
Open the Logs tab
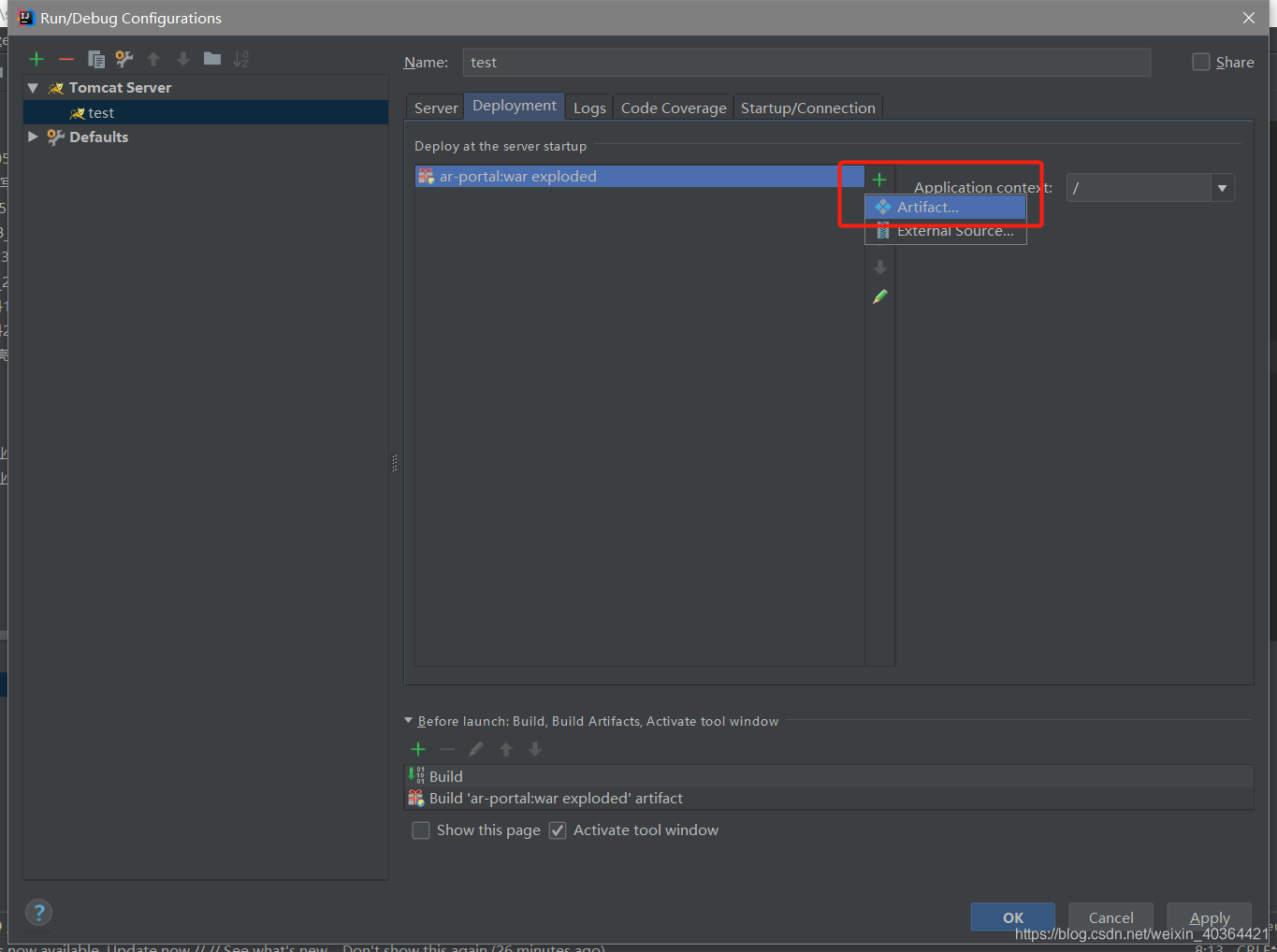[589, 108]
